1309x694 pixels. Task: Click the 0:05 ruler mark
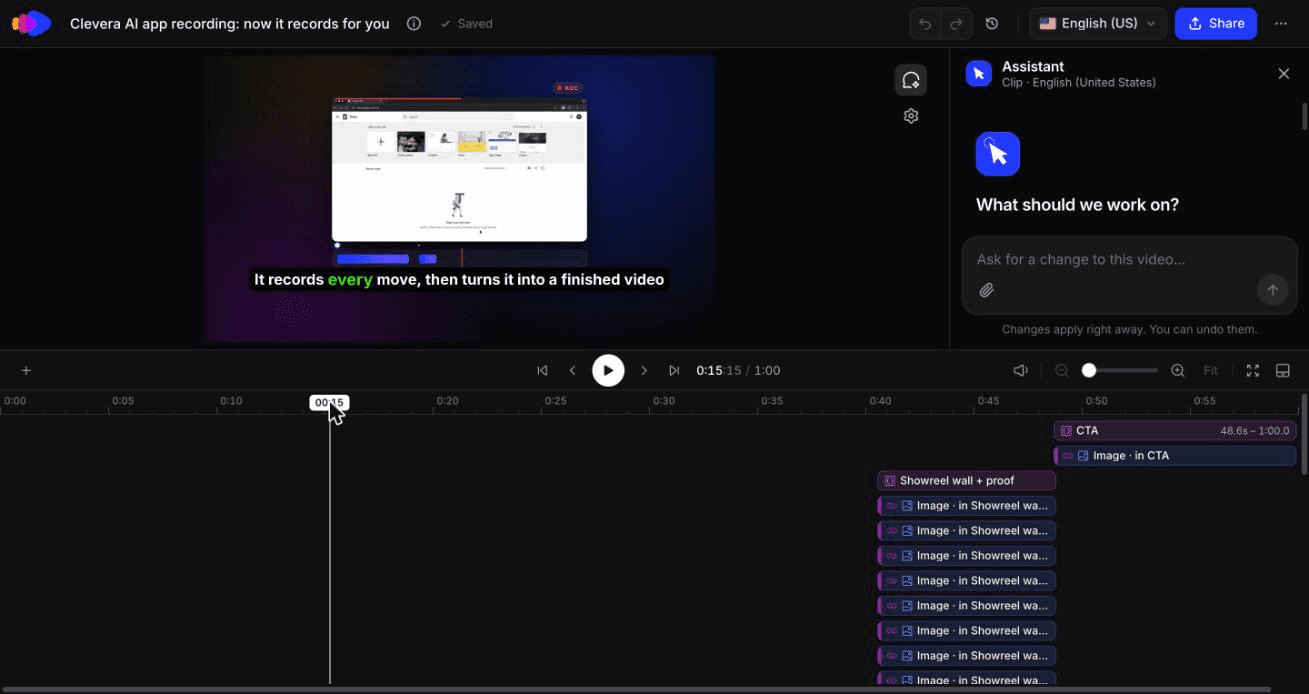click(x=123, y=401)
